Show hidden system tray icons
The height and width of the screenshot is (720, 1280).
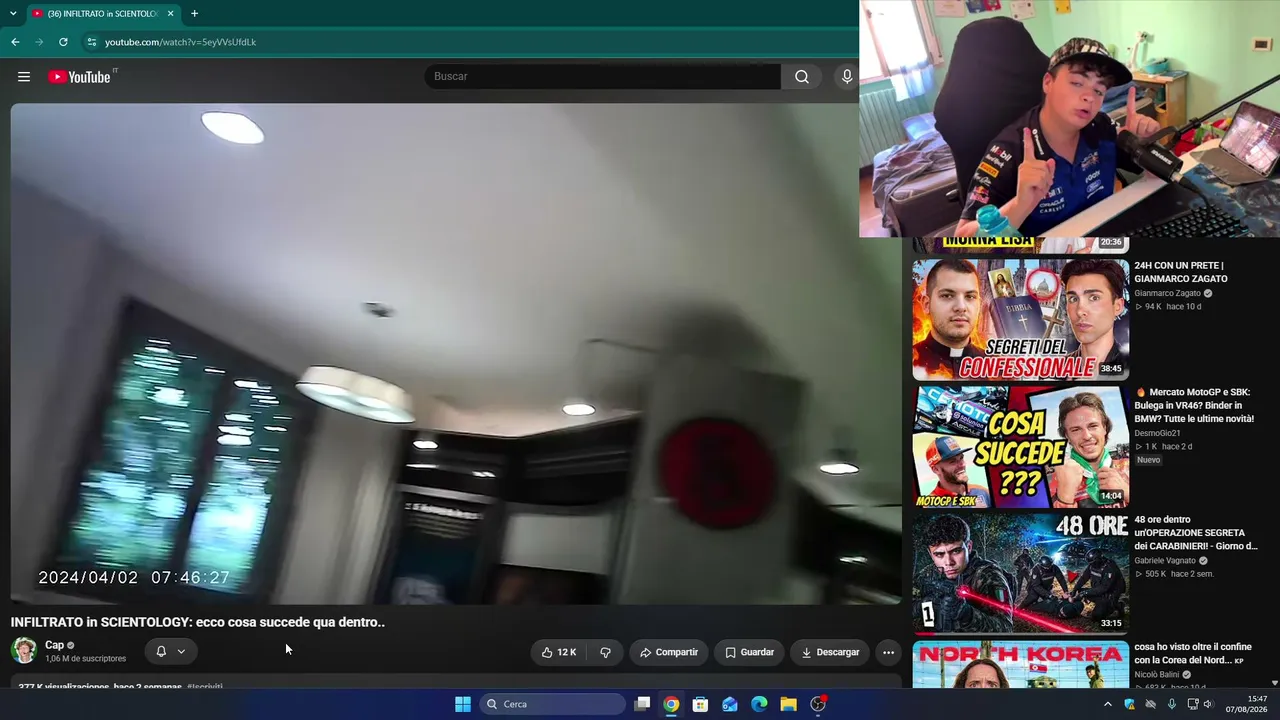click(1107, 704)
